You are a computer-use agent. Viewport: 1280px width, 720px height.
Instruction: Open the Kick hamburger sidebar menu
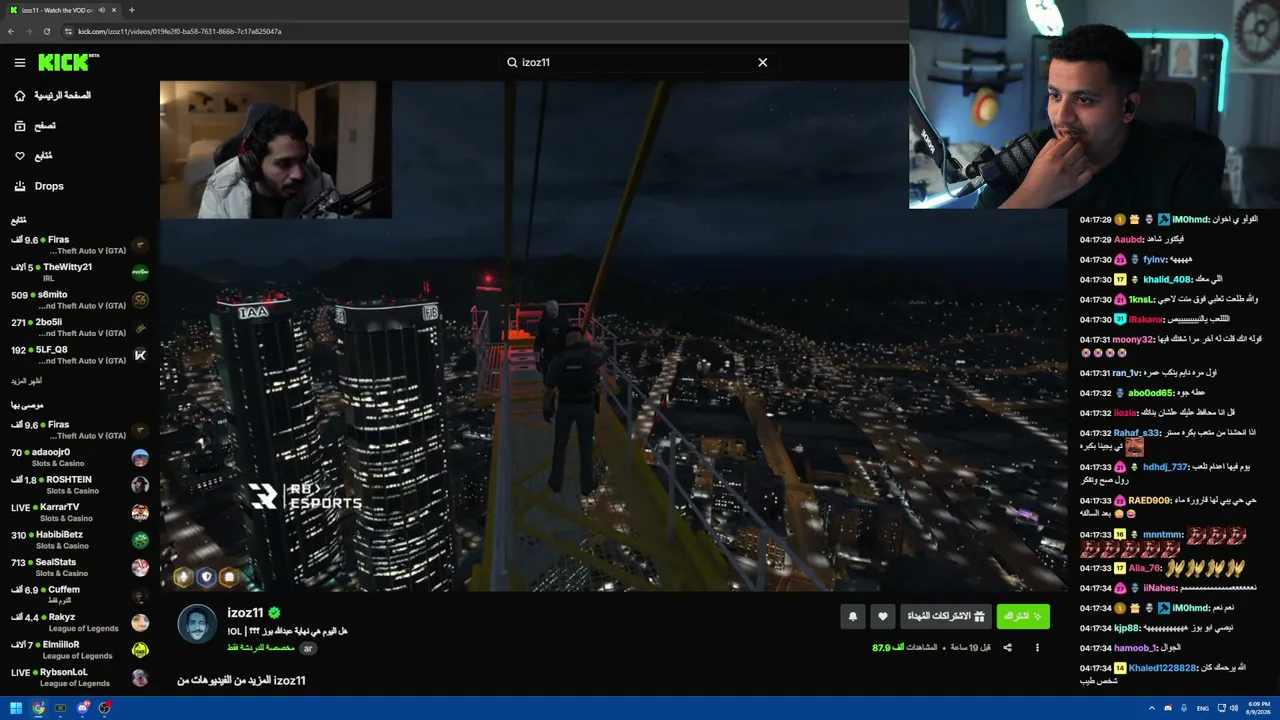point(20,62)
